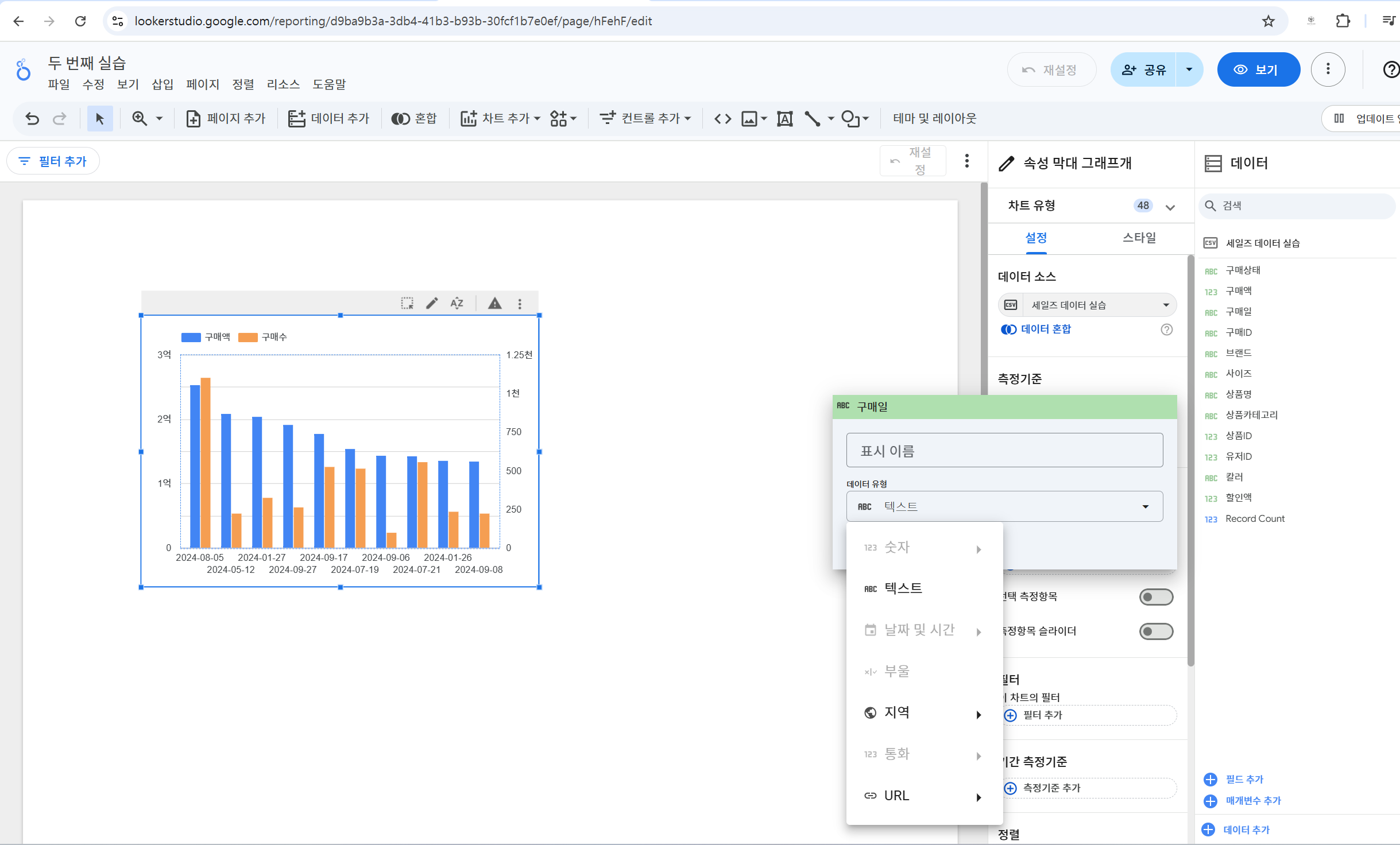The image size is (1400, 845).
Task: Open the 파일 menu
Action: coord(59,84)
